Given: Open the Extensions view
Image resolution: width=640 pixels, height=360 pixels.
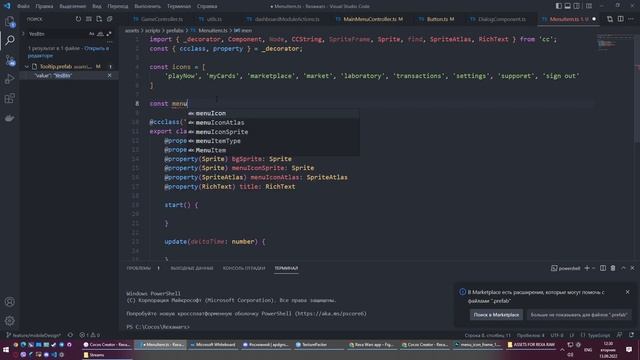Looking at the screenshot, I should tap(10, 98).
